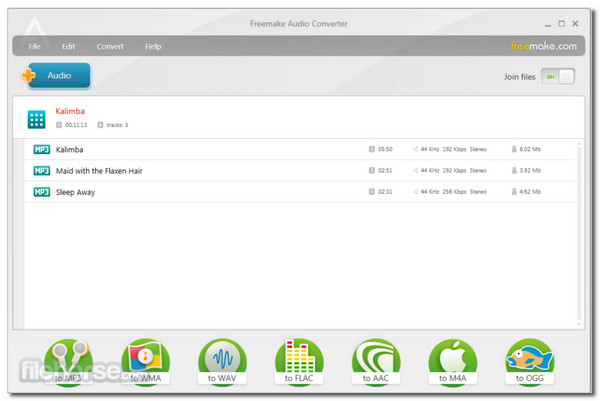Viewport: 600px width, 401px height.
Task: Select the to M4A apple icon
Action: pyautogui.click(x=453, y=362)
